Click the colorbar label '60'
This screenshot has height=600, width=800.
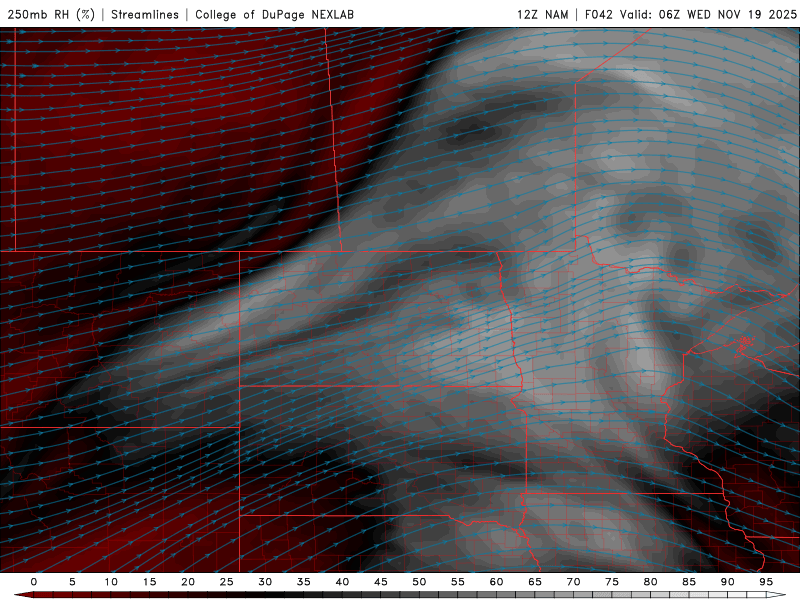click(x=496, y=582)
